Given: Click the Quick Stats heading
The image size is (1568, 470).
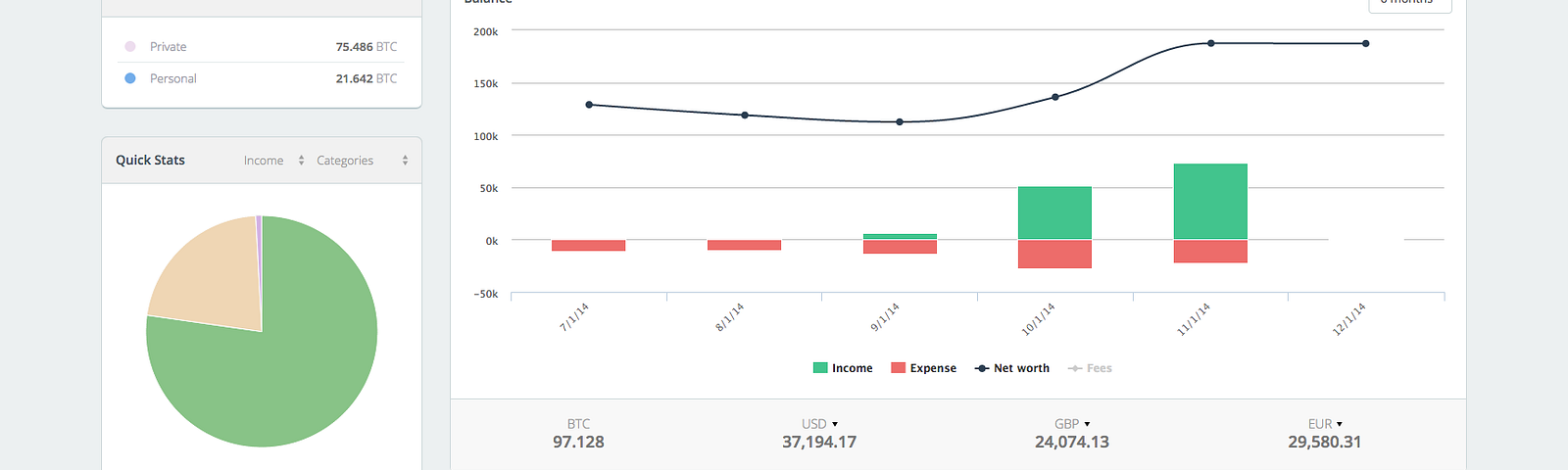Looking at the screenshot, I should (x=150, y=160).
